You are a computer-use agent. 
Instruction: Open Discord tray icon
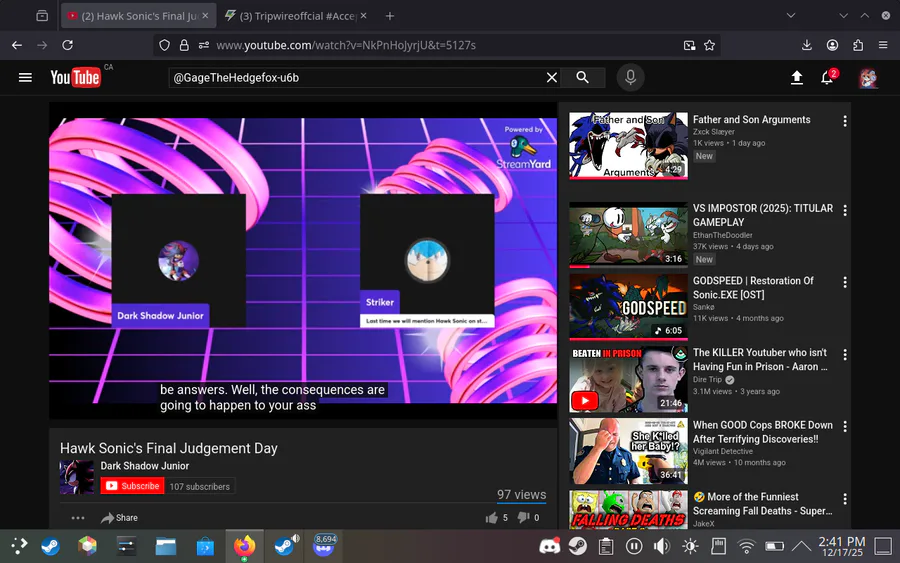pos(549,546)
